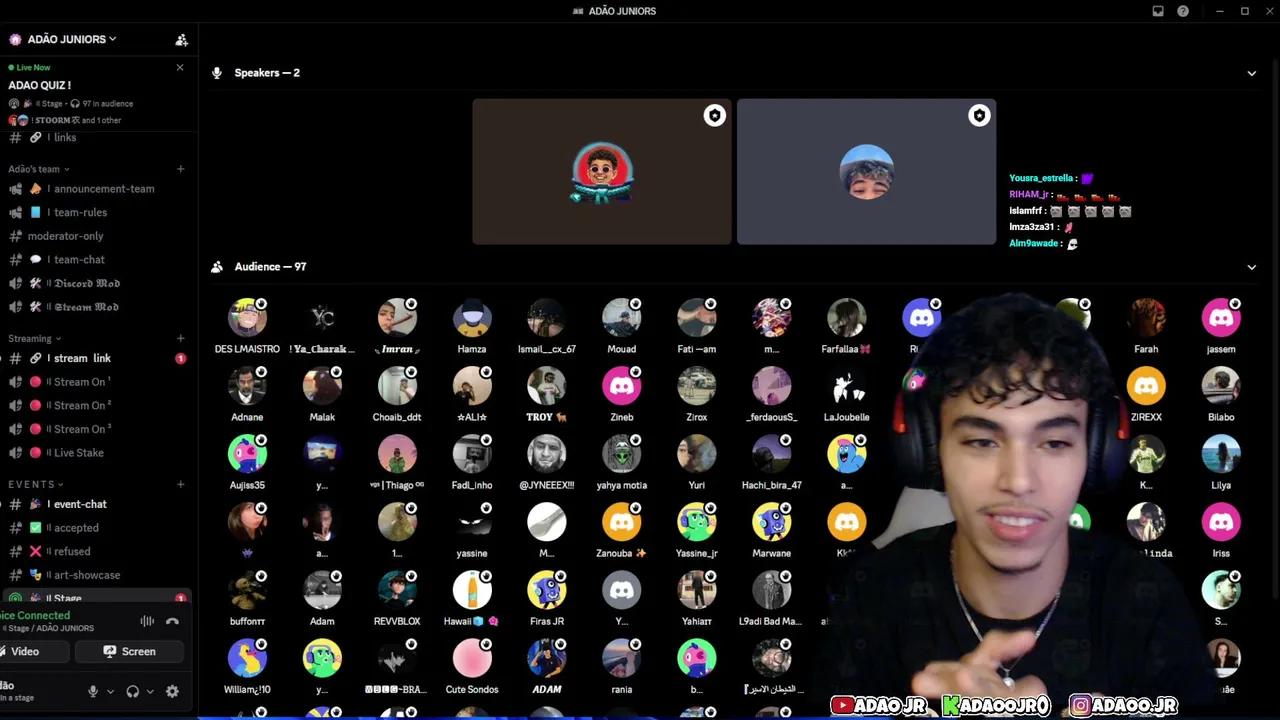This screenshot has width=1280, height=720.
Task: Open Bilabo's audience avatar
Action: coord(1221,386)
